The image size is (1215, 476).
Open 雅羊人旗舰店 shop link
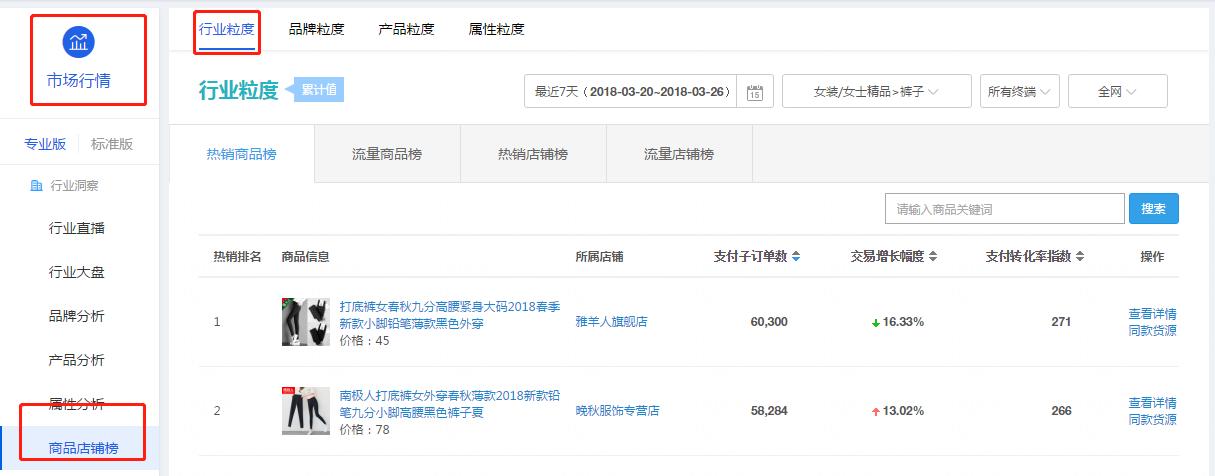click(611, 322)
